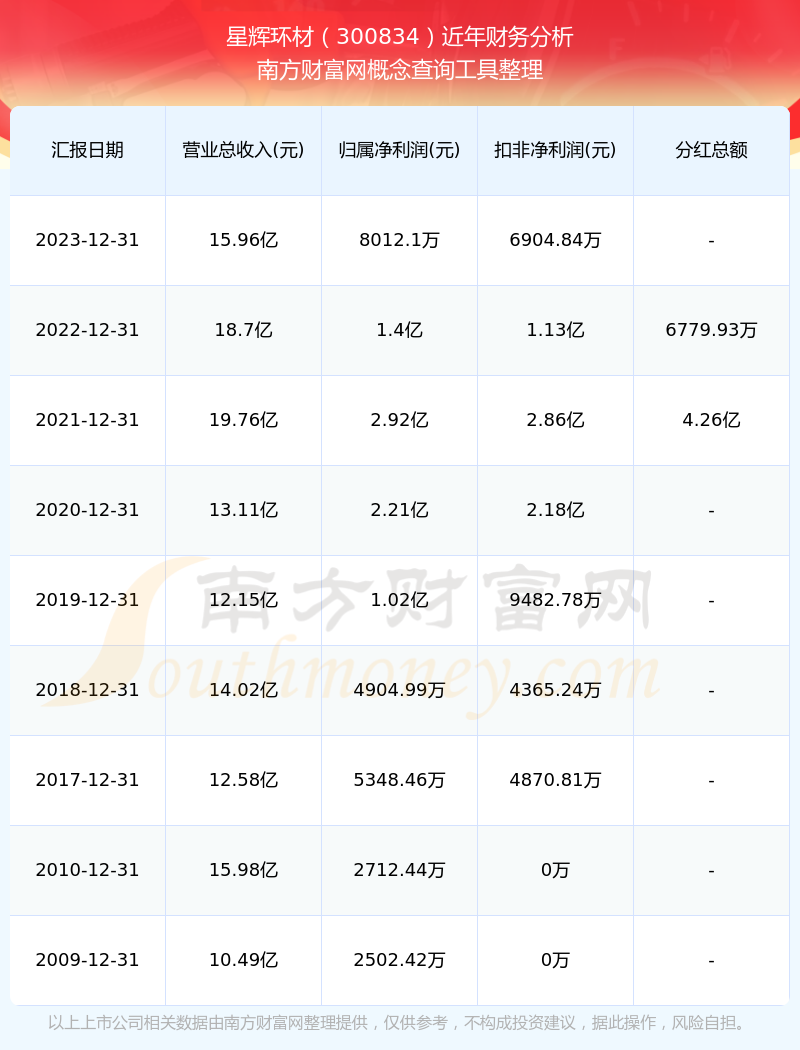Image resolution: width=800 pixels, height=1050 pixels.
Task: Select the 1.02亿 net profit cell
Action: click(400, 600)
